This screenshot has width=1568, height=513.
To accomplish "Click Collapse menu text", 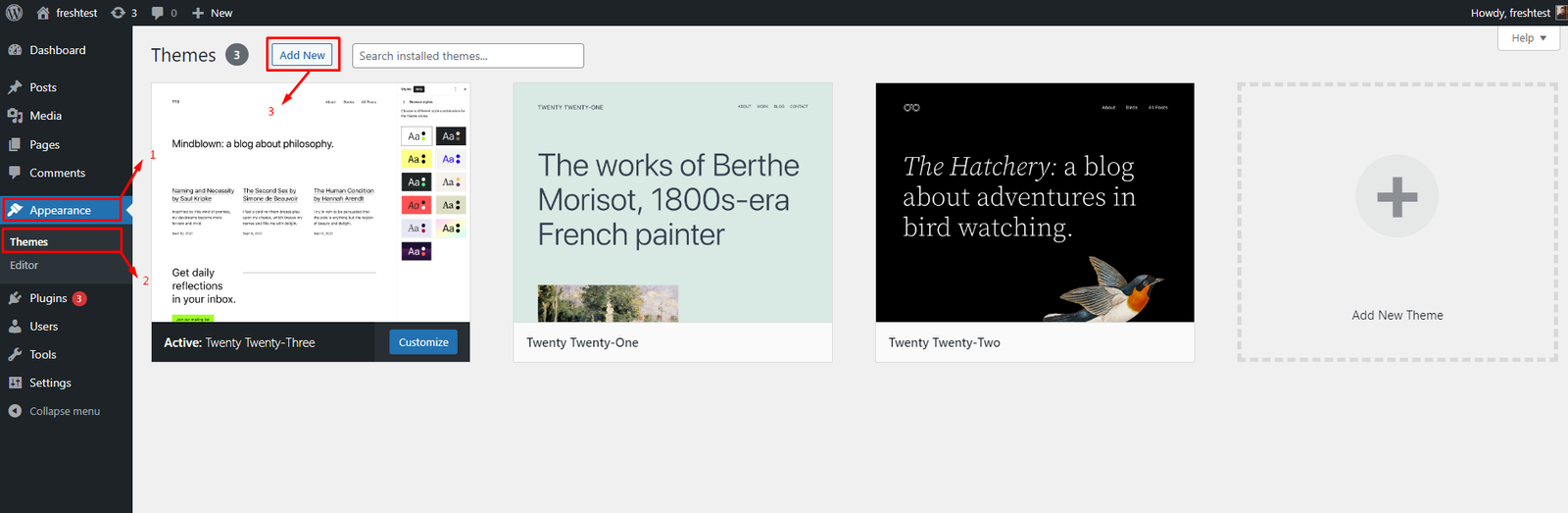I will (x=65, y=411).
